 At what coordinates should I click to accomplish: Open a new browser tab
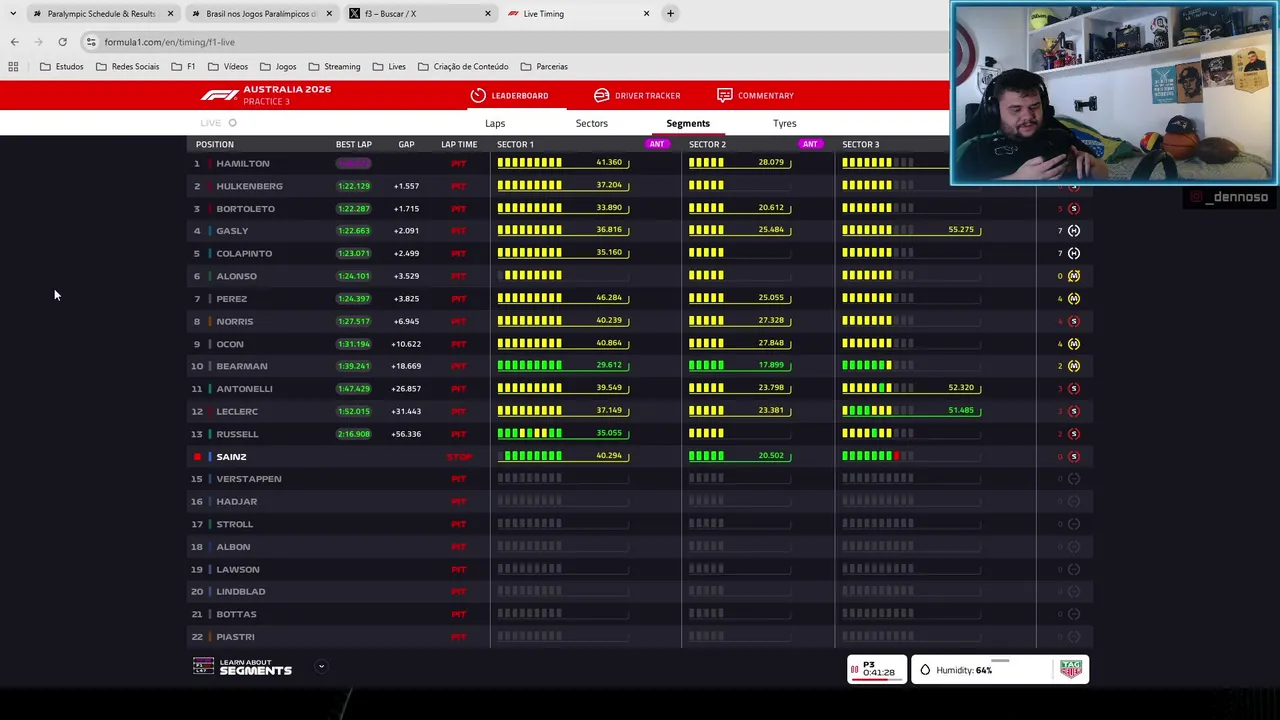point(670,13)
